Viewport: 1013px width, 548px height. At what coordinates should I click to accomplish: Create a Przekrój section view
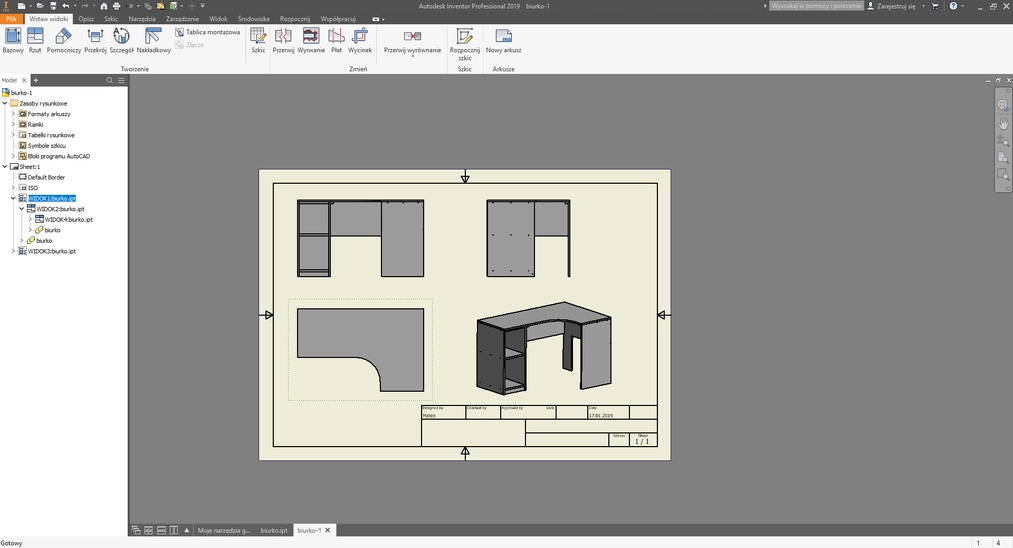pyautogui.click(x=95, y=39)
